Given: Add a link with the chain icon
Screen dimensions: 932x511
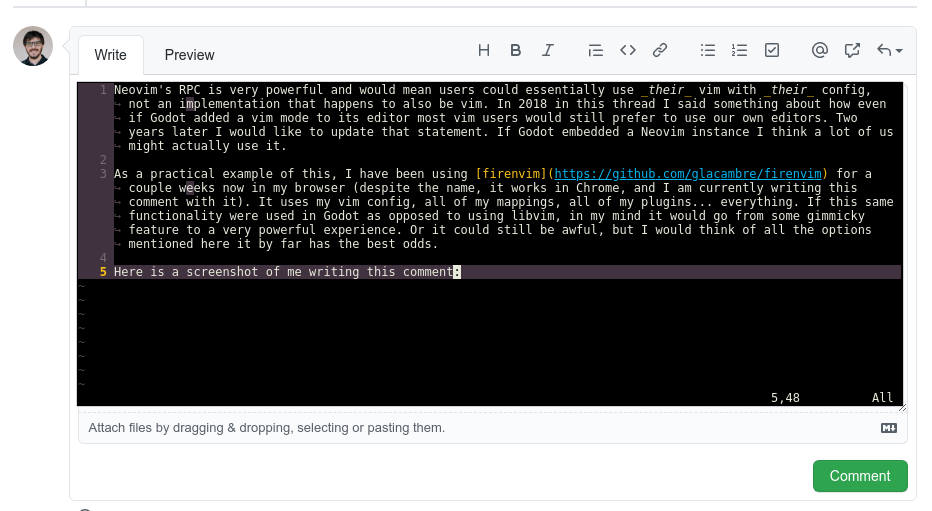Looking at the screenshot, I should click(660, 51).
